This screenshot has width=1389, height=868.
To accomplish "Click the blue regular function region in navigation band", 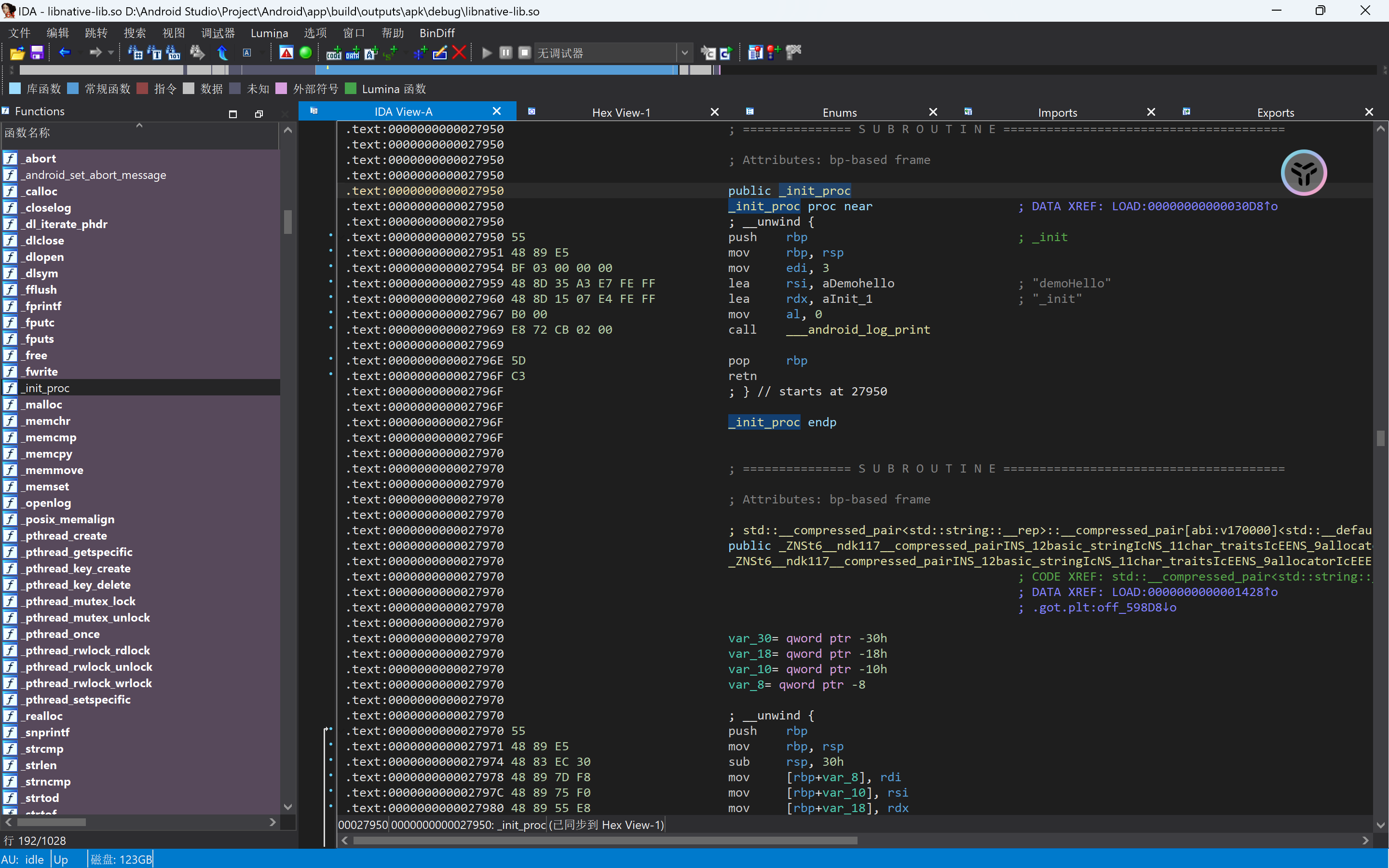I will tap(493, 70).
